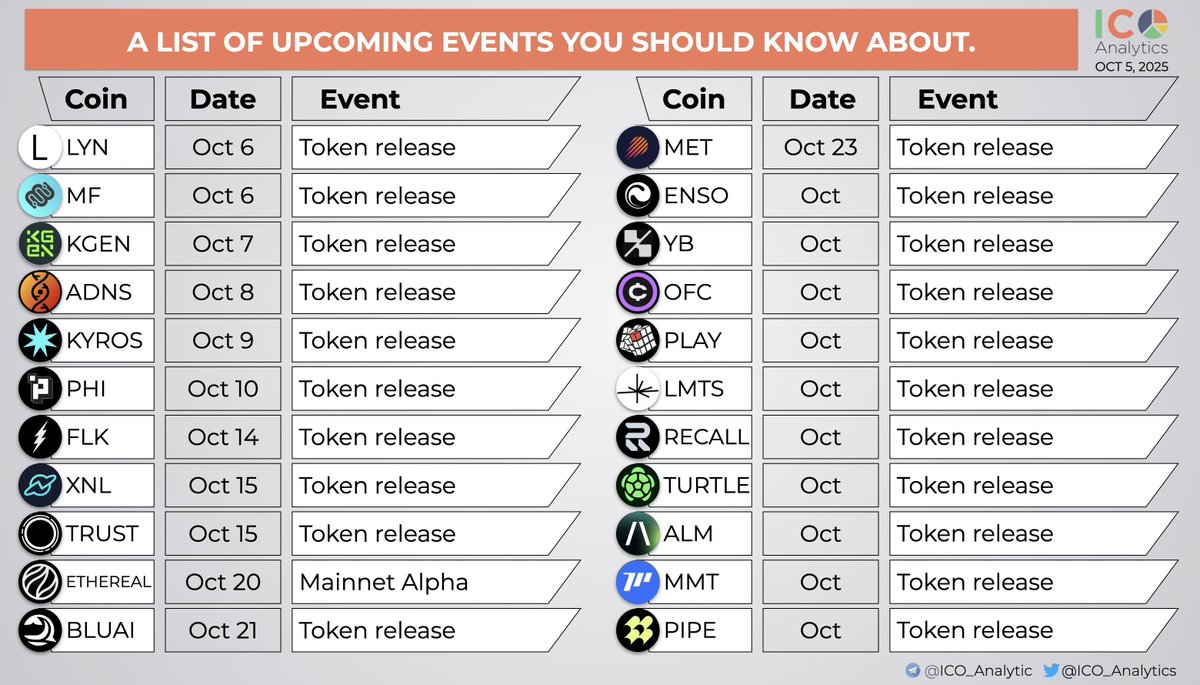
Task: Click the TURTLE green shell icon
Action: (x=638, y=486)
